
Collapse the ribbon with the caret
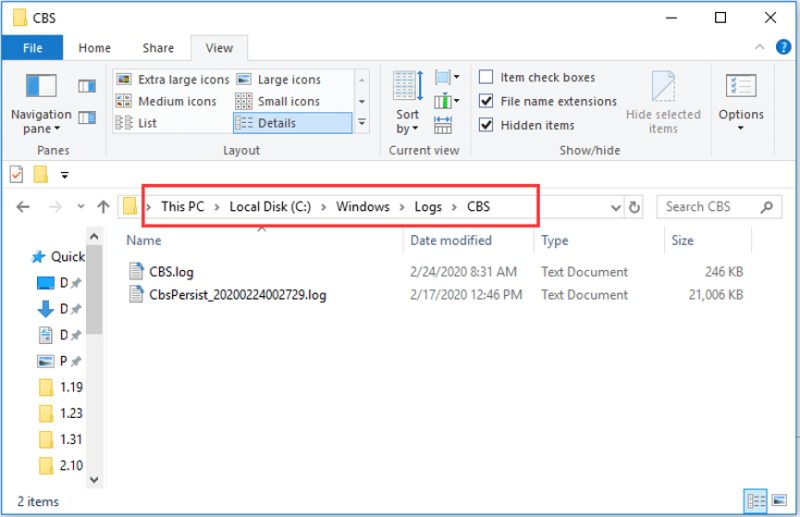pyautogui.click(x=759, y=47)
